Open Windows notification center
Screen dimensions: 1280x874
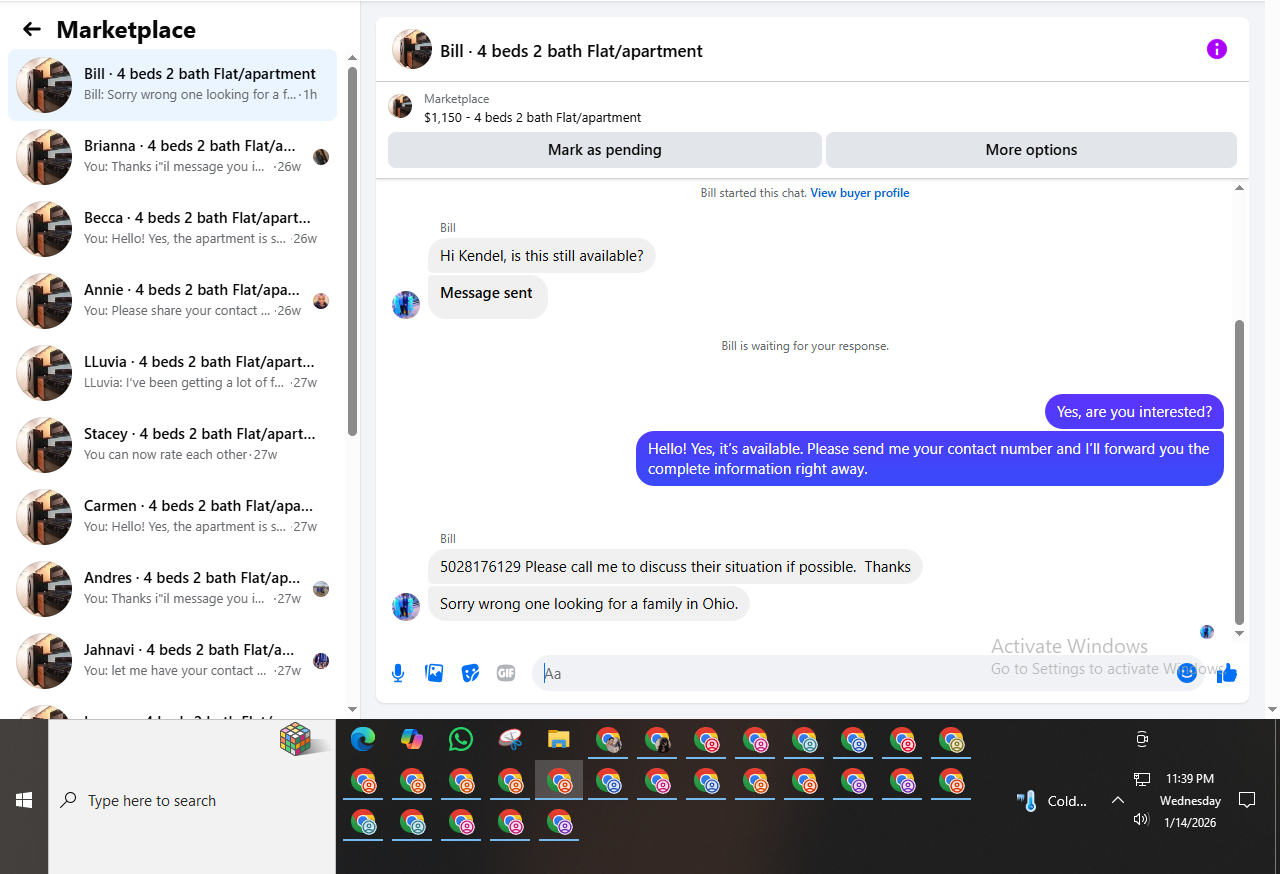pyautogui.click(x=1247, y=800)
